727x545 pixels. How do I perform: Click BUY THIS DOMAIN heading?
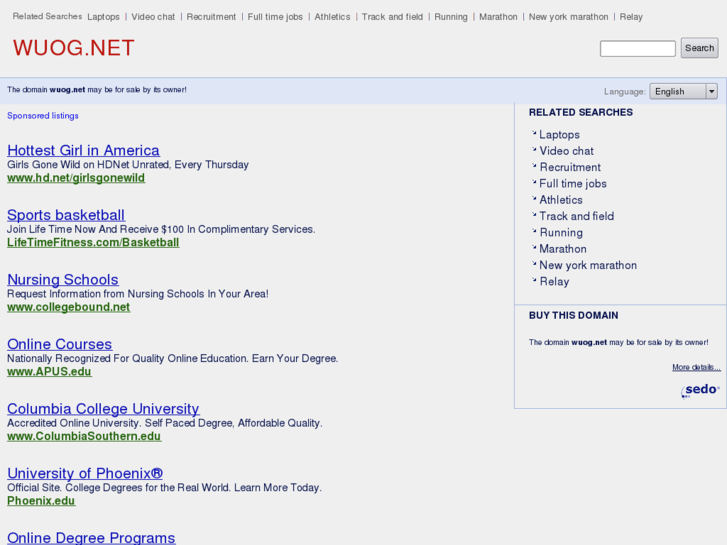coord(574,315)
